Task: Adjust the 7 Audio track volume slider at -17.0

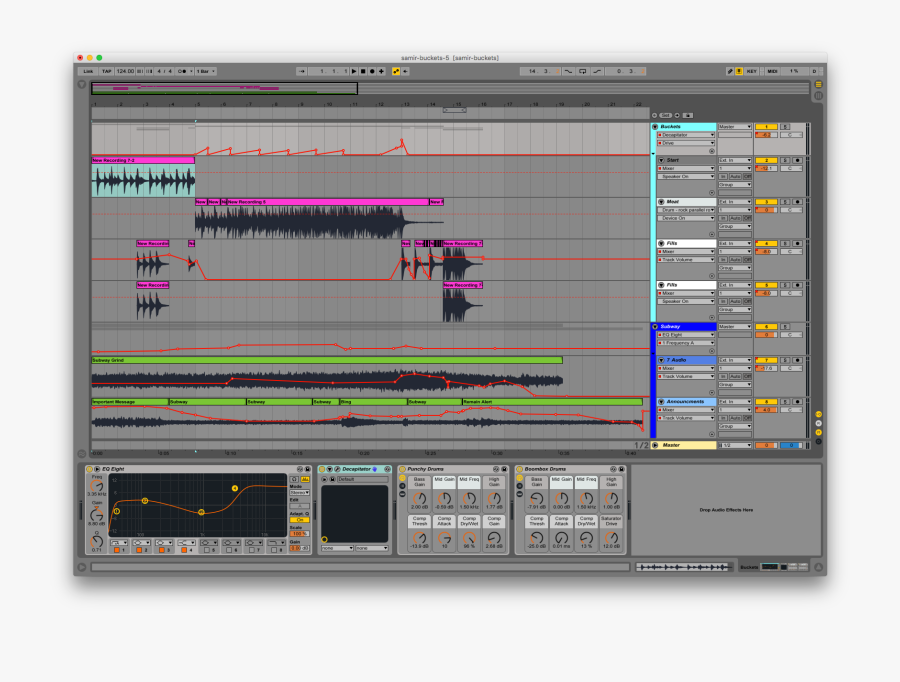Action: [766, 369]
